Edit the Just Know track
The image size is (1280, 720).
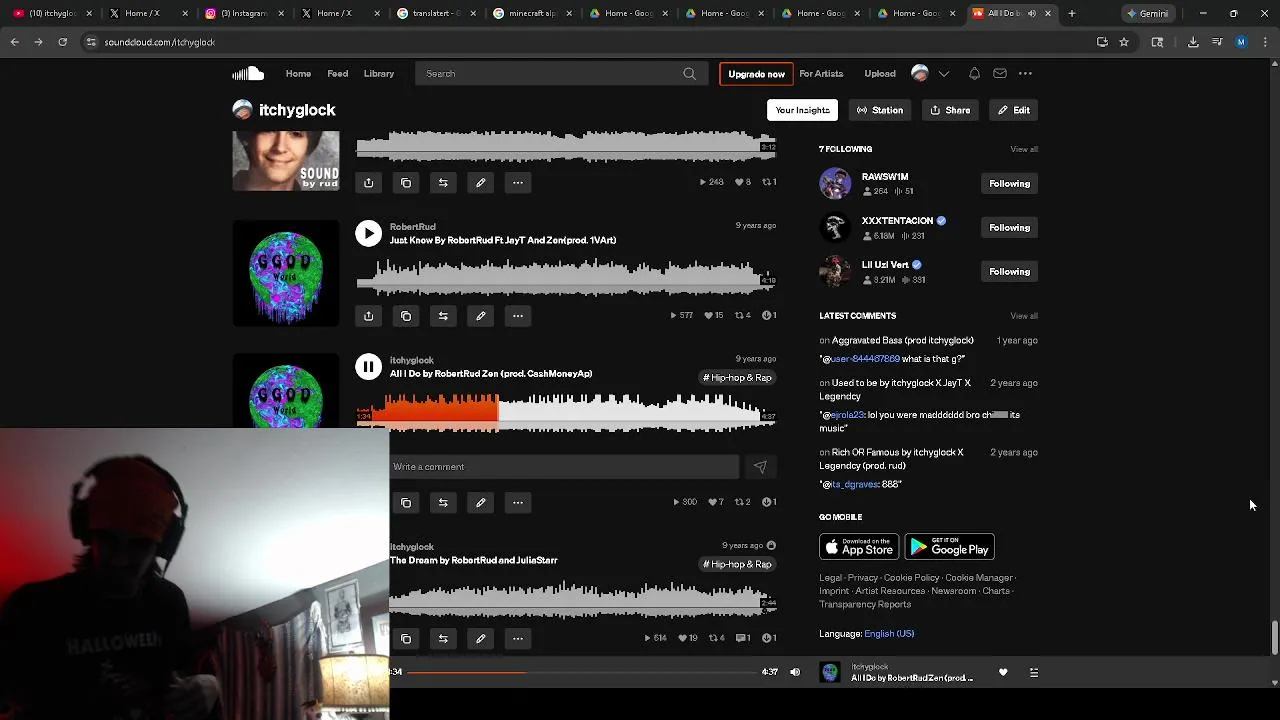tap(480, 316)
